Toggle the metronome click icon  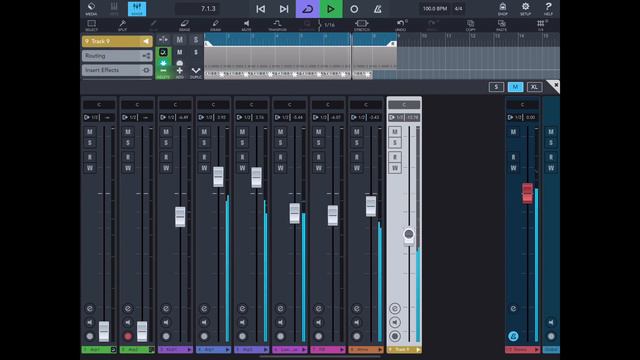[378, 9]
